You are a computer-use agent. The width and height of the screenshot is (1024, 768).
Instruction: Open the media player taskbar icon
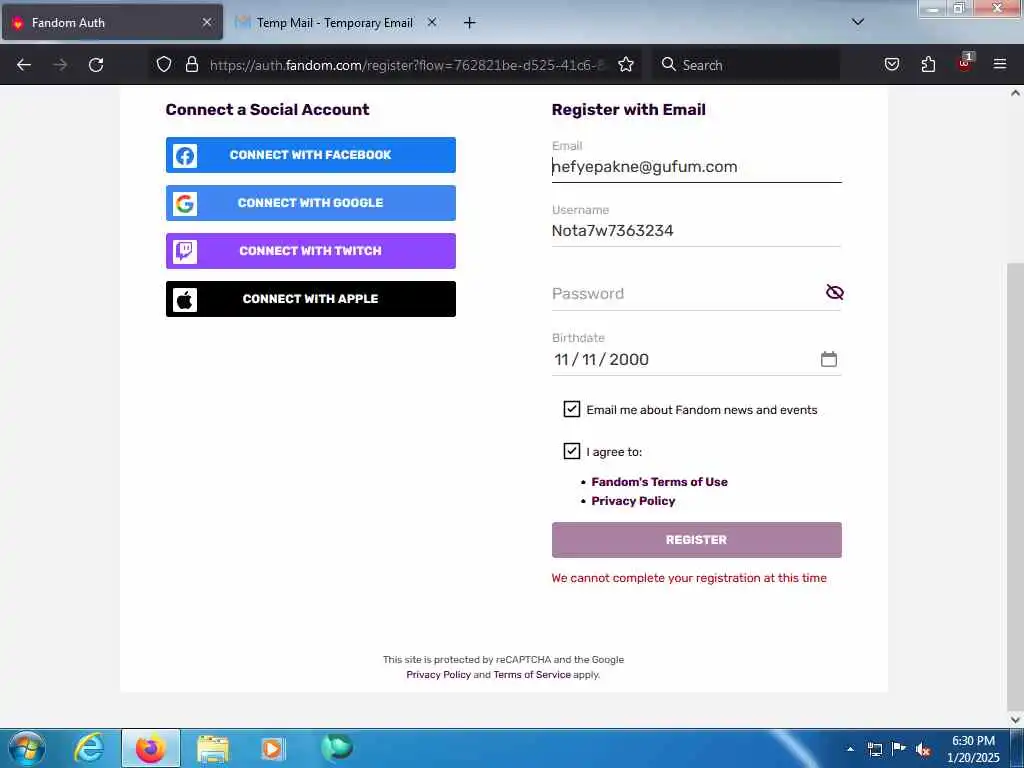(x=272, y=748)
